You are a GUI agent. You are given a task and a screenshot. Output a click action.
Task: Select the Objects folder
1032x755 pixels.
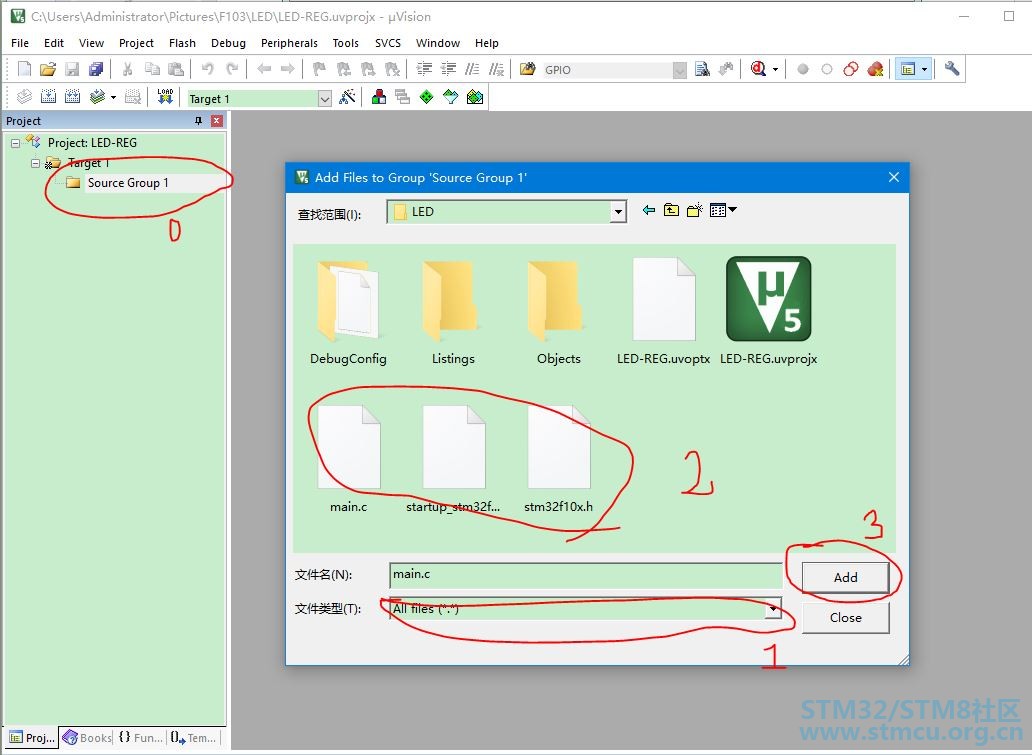[558, 311]
